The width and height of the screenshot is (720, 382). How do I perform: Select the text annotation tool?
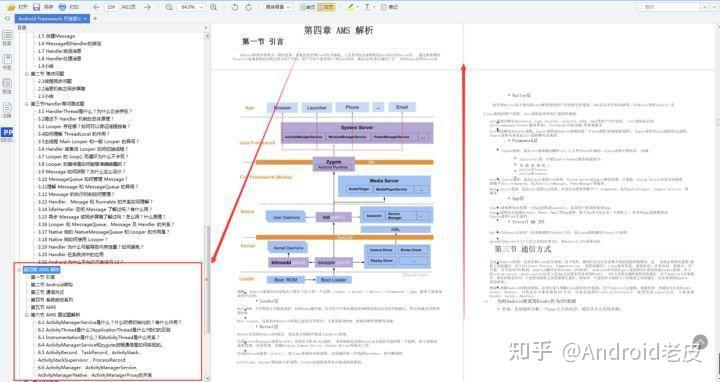367,7
